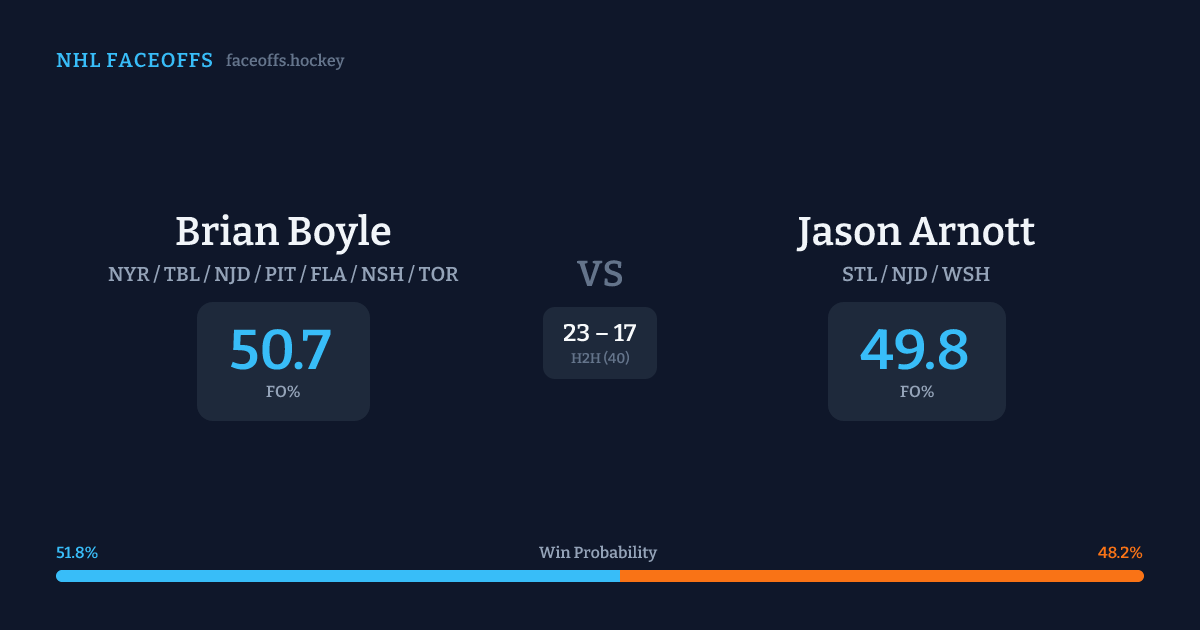Click Brian Boyle's 50.7 faceoff percentage
Screen dimensions: 1200x630
click(281, 349)
